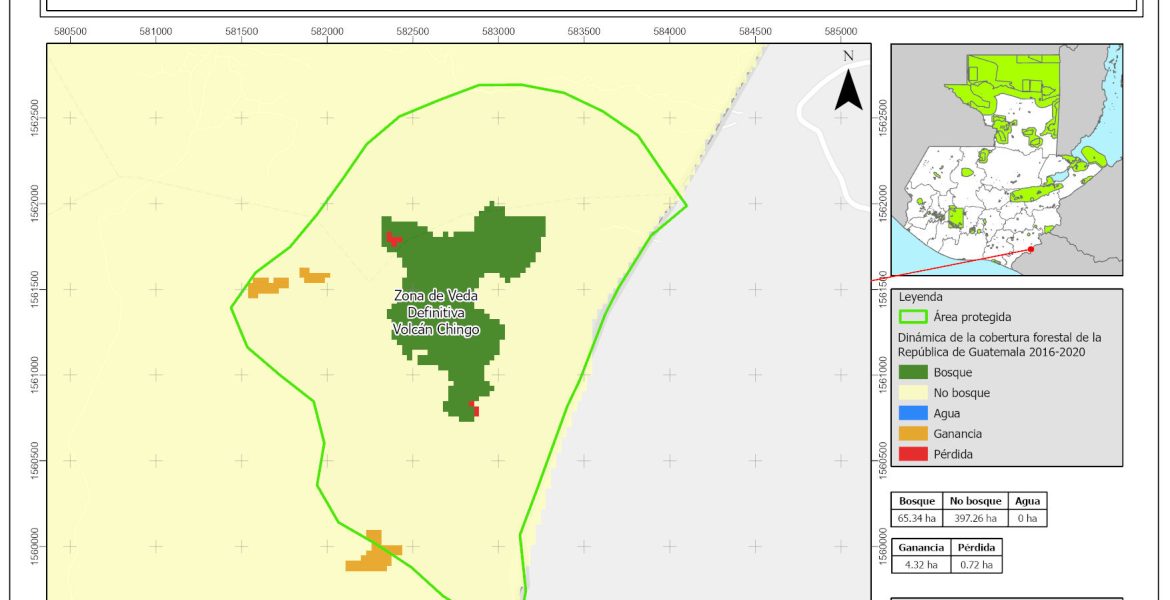
Task: Click red loss patch at forest's northwest edge
Action: (393, 239)
